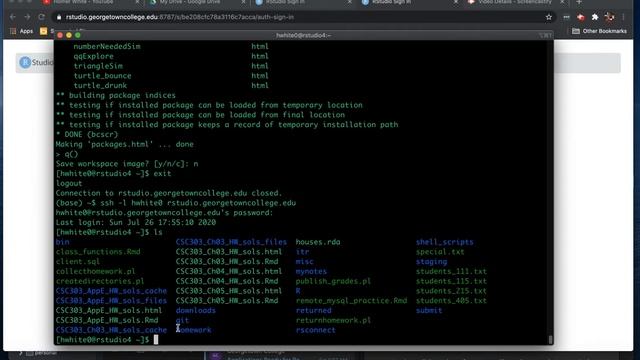Click 'class_functions.Rmd' in the listing
Viewport: 640px width, 360px height.
[x=98, y=252]
